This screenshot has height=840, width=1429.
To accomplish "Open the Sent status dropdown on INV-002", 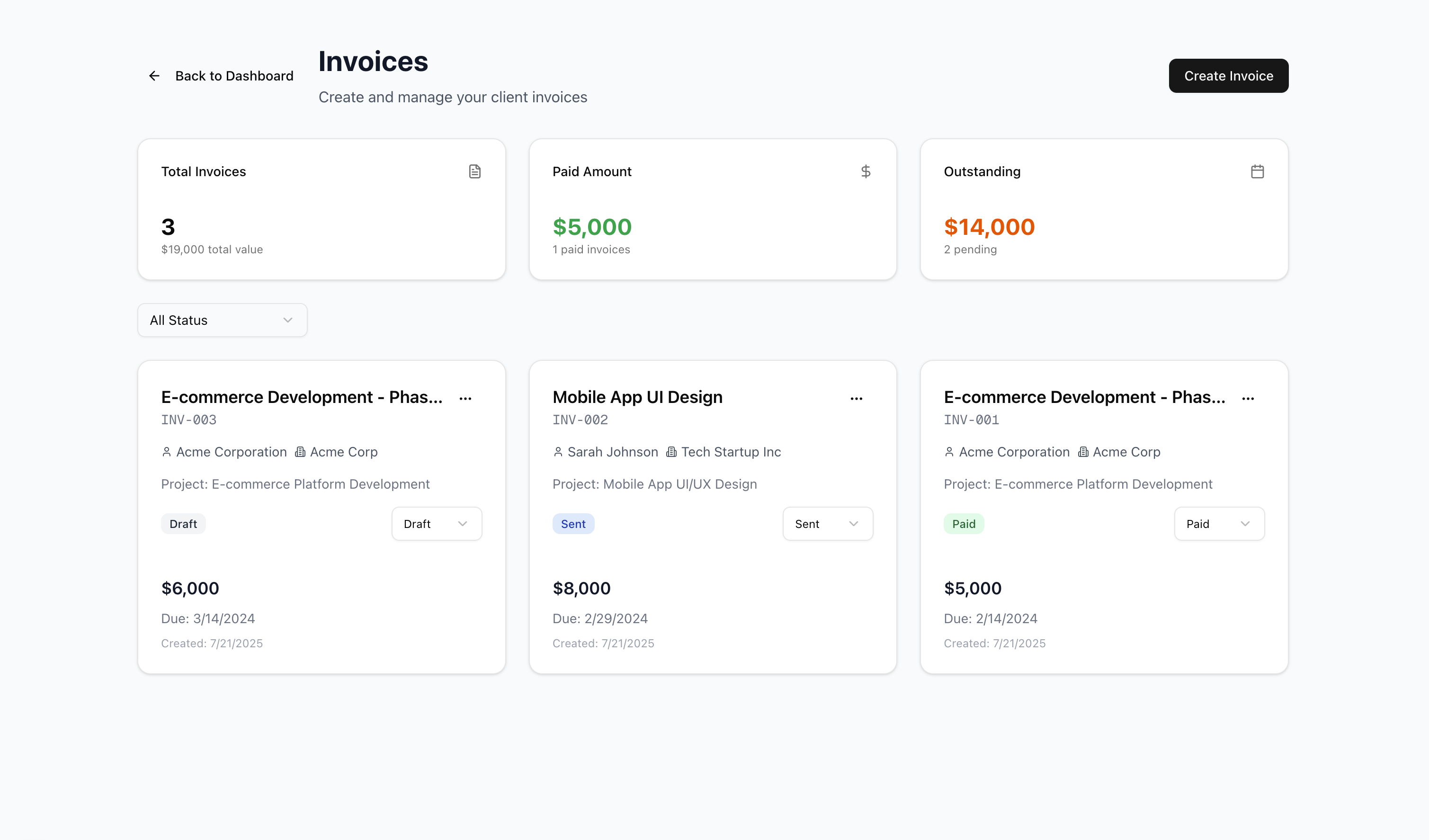I will [828, 524].
